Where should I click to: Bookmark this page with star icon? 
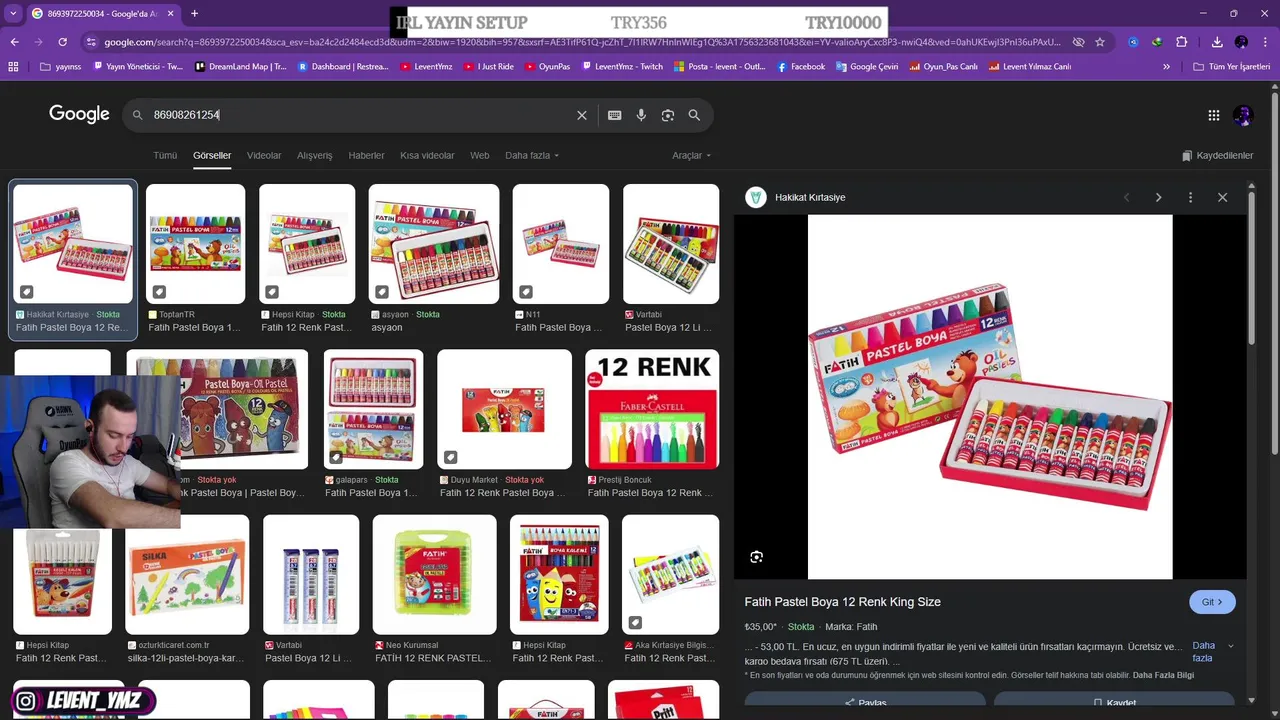tap(1100, 42)
